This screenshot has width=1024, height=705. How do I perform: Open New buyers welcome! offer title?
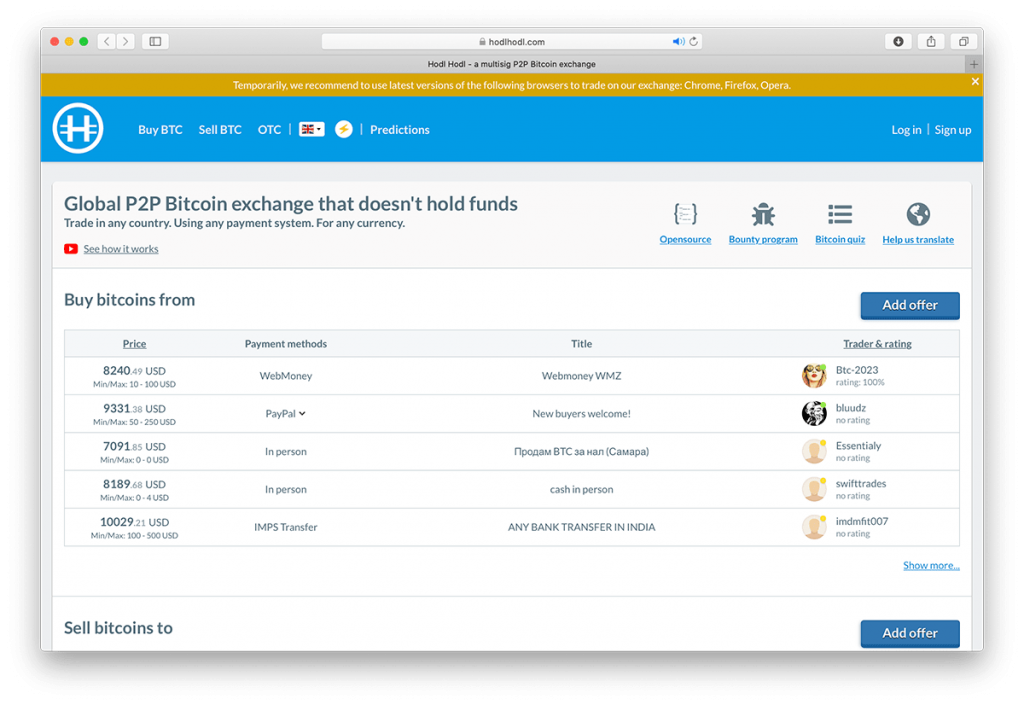(581, 414)
